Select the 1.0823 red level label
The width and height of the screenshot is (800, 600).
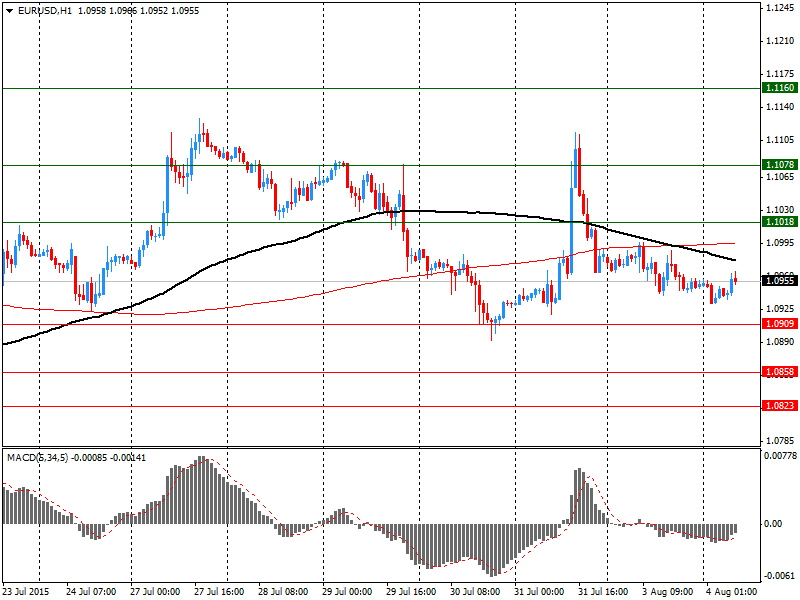click(x=779, y=406)
